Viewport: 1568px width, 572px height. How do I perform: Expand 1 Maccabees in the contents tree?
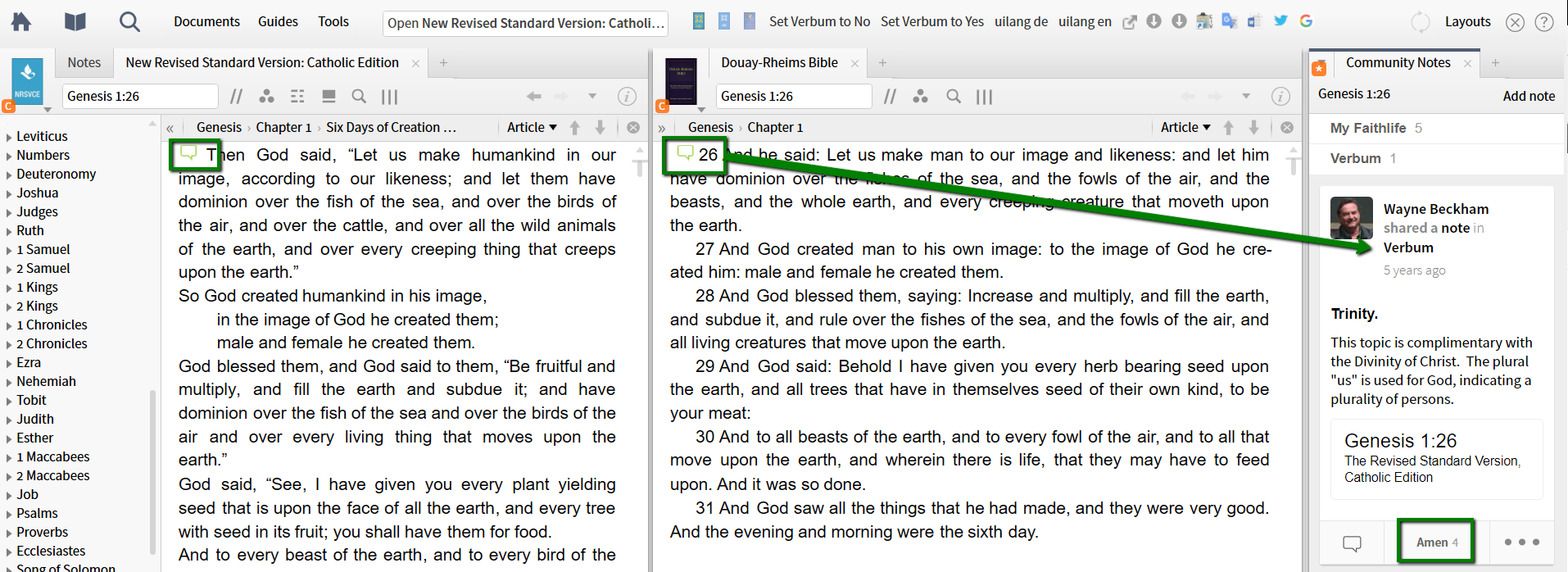[9, 457]
